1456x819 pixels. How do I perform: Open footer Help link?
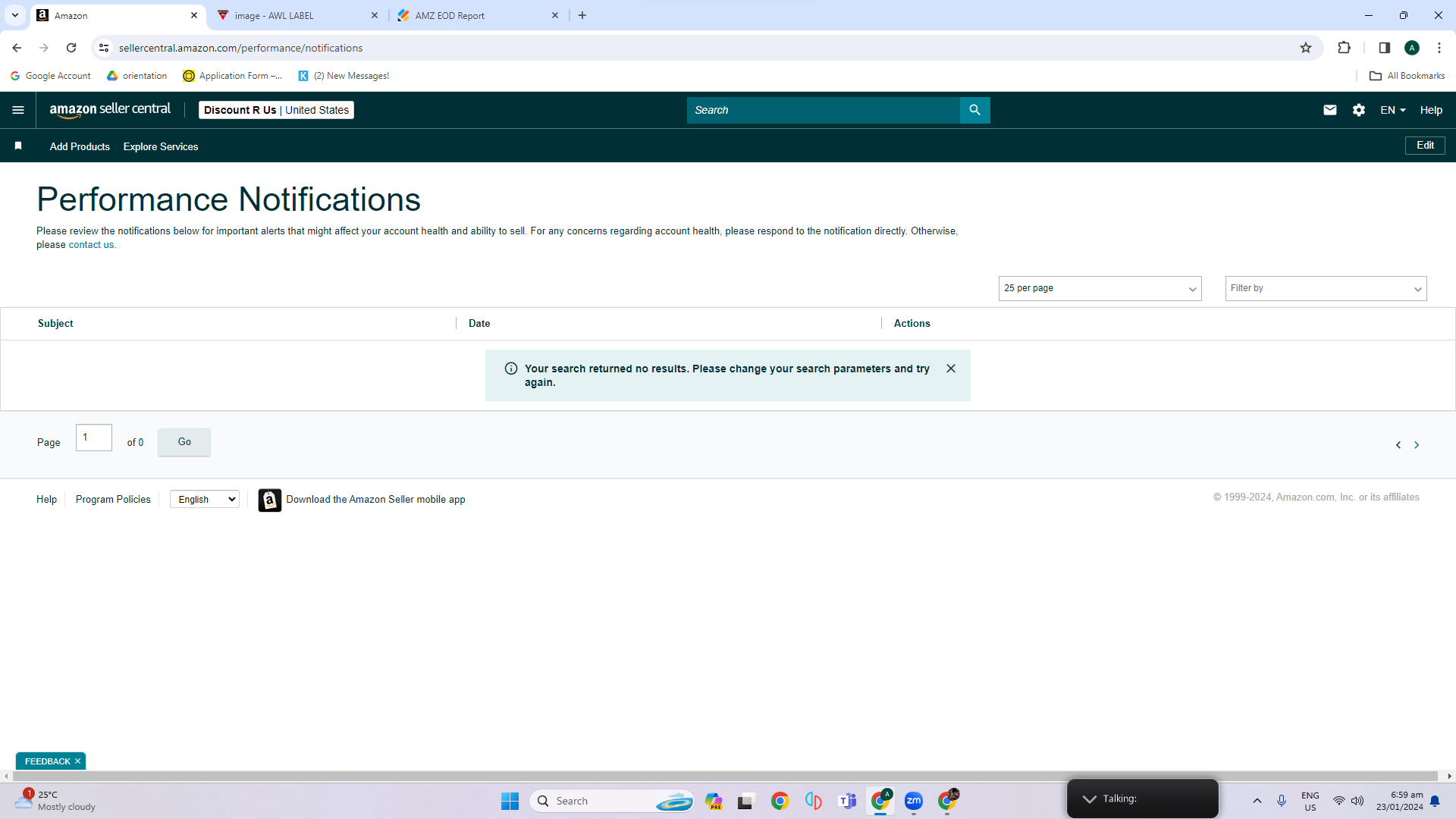click(46, 499)
